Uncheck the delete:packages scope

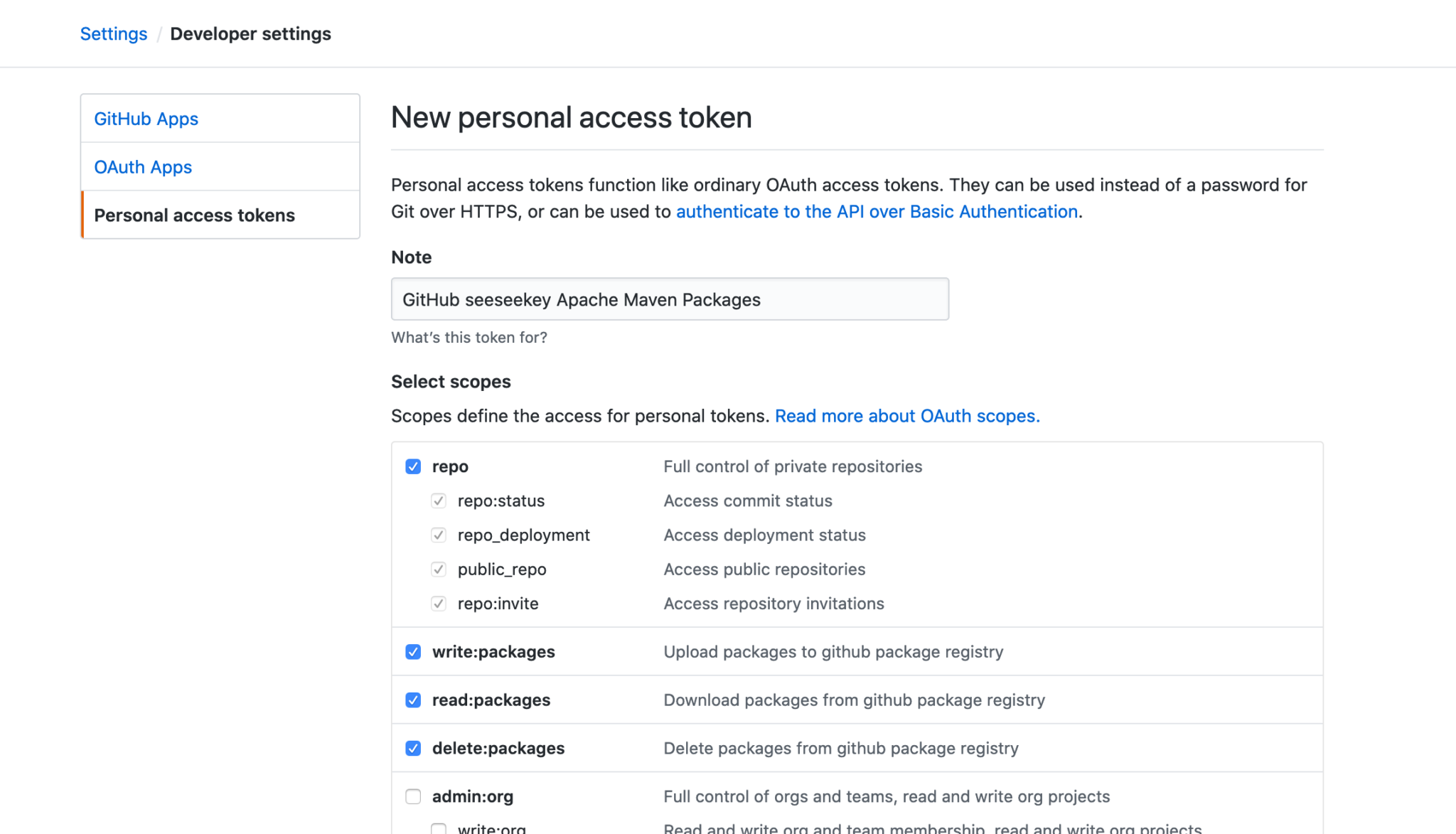pyautogui.click(x=413, y=748)
